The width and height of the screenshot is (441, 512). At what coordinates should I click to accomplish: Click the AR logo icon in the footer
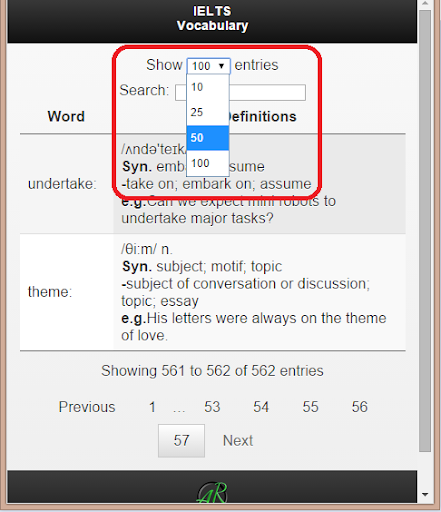[x=212, y=493]
